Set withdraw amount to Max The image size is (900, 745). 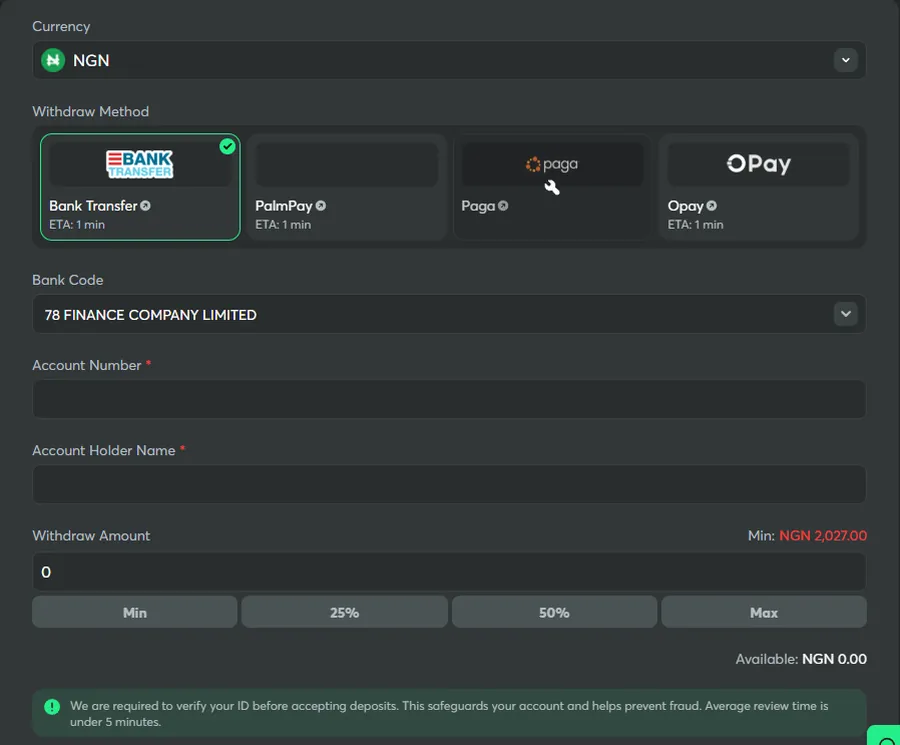point(764,612)
